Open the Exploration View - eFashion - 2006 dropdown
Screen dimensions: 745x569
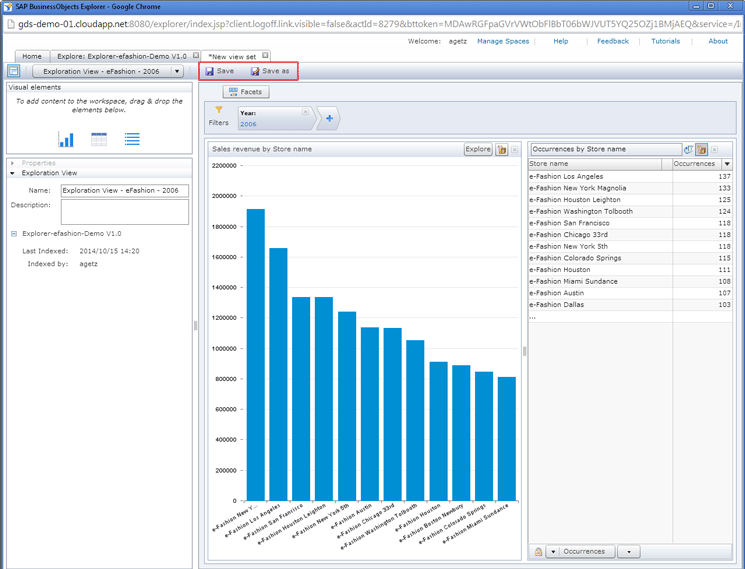pyautogui.click(x=177, y=72)
